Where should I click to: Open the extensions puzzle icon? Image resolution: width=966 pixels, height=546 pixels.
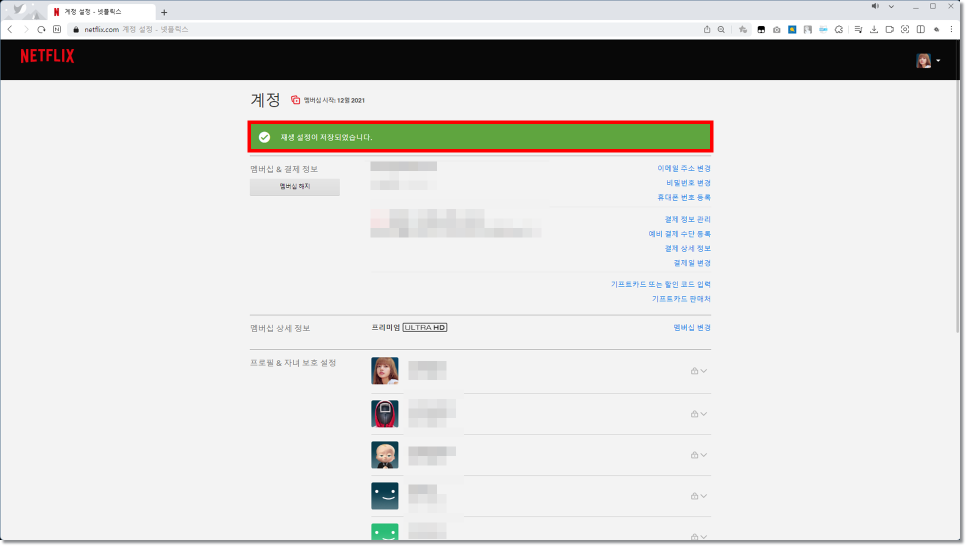click(838, 29)
